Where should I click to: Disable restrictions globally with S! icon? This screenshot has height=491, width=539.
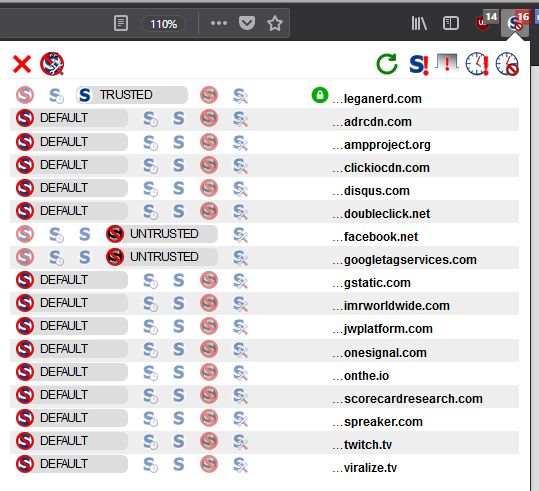(419, 64)
